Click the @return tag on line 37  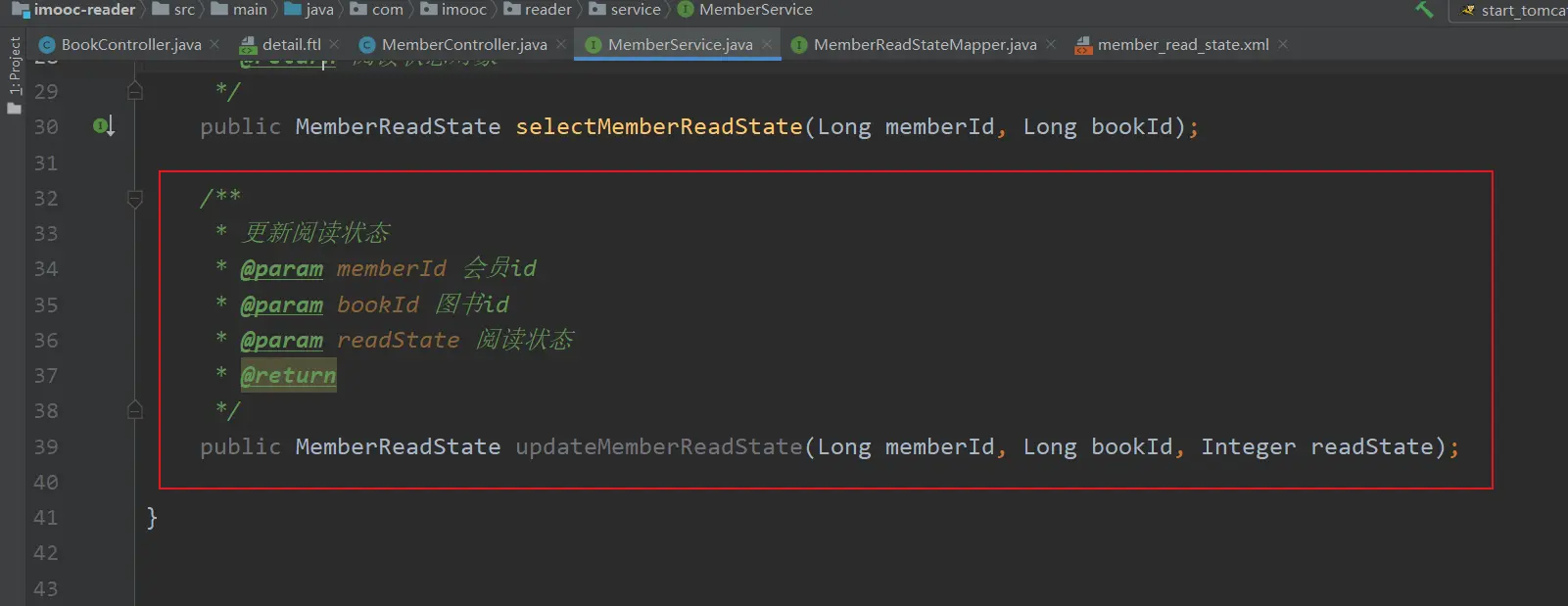tap(289, 375)
